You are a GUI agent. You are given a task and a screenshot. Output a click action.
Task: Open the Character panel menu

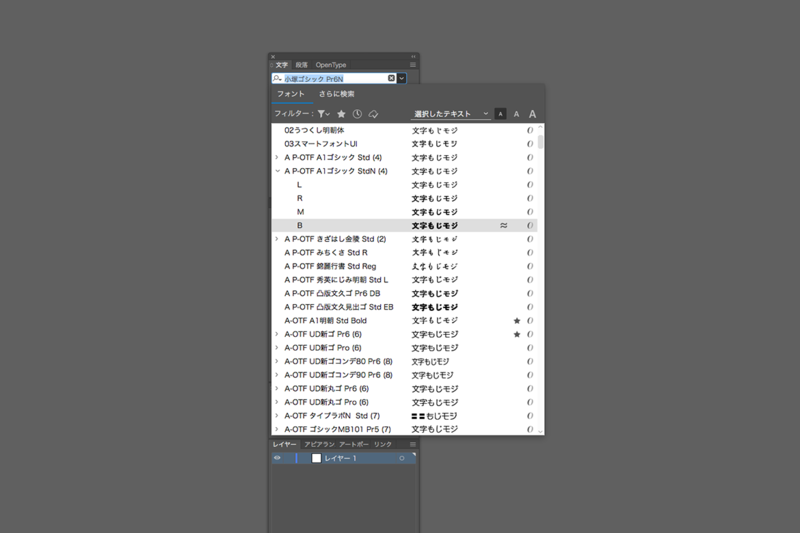coord(413,65)
